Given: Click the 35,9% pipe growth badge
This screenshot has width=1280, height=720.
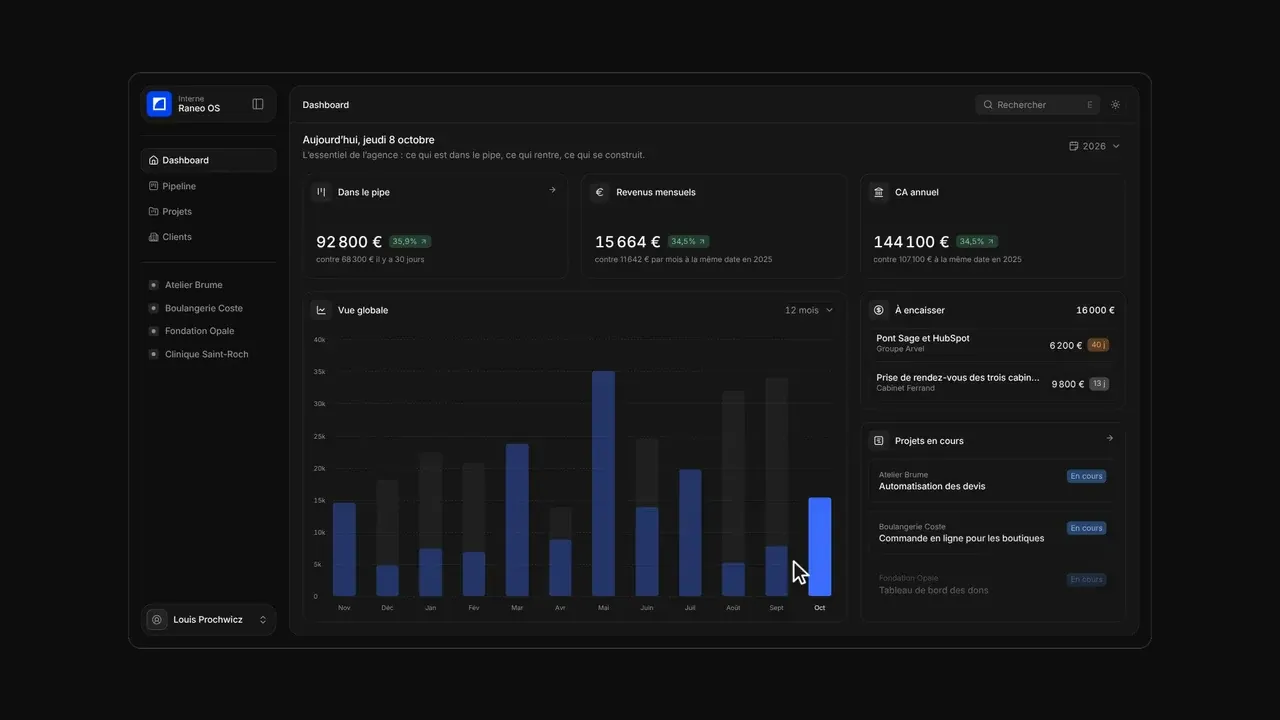Looking at the screenshot, I should [x=410, y=242].
